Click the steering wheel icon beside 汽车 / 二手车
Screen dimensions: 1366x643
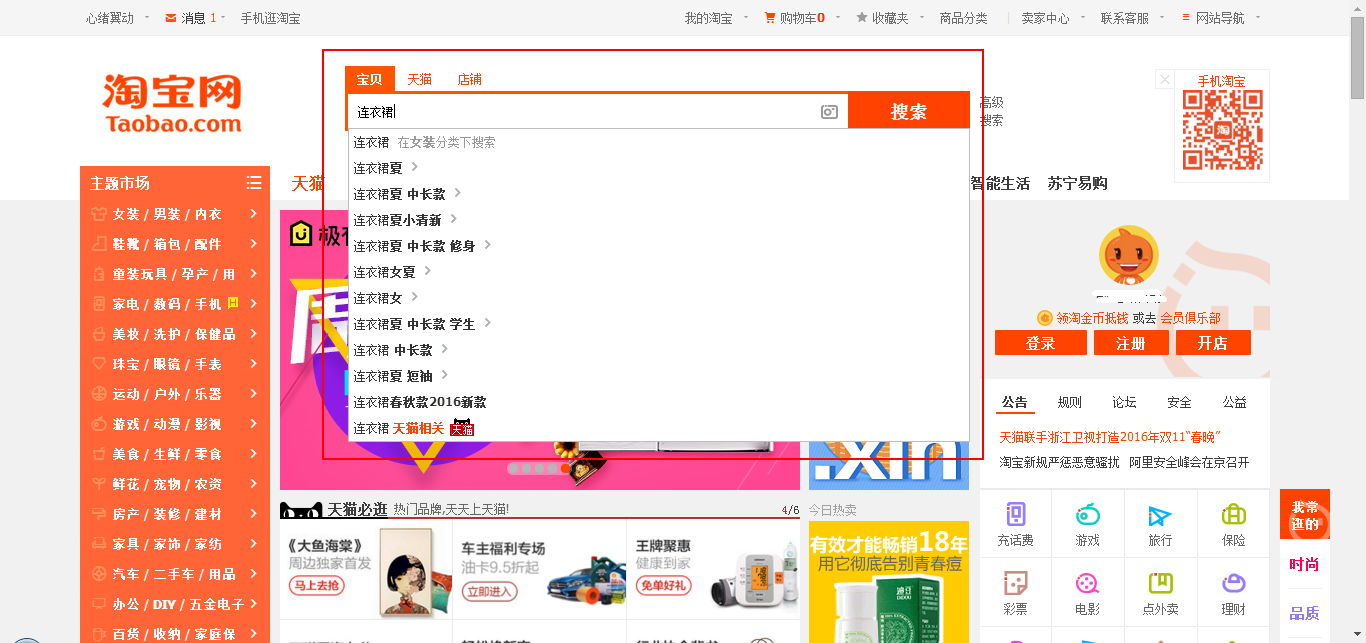tap(99, 574)
